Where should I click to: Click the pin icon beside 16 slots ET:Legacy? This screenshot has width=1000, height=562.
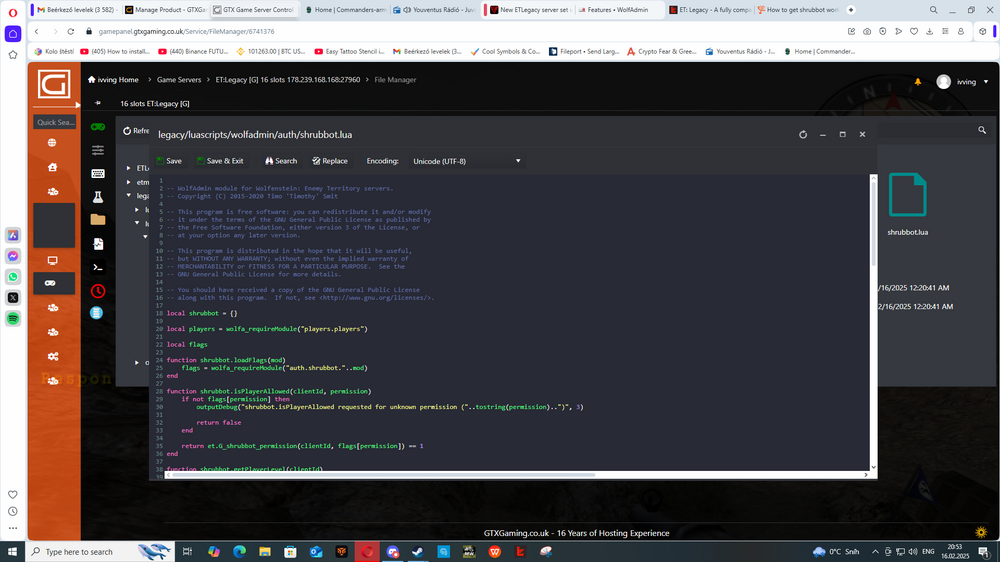tap(98, 103)
